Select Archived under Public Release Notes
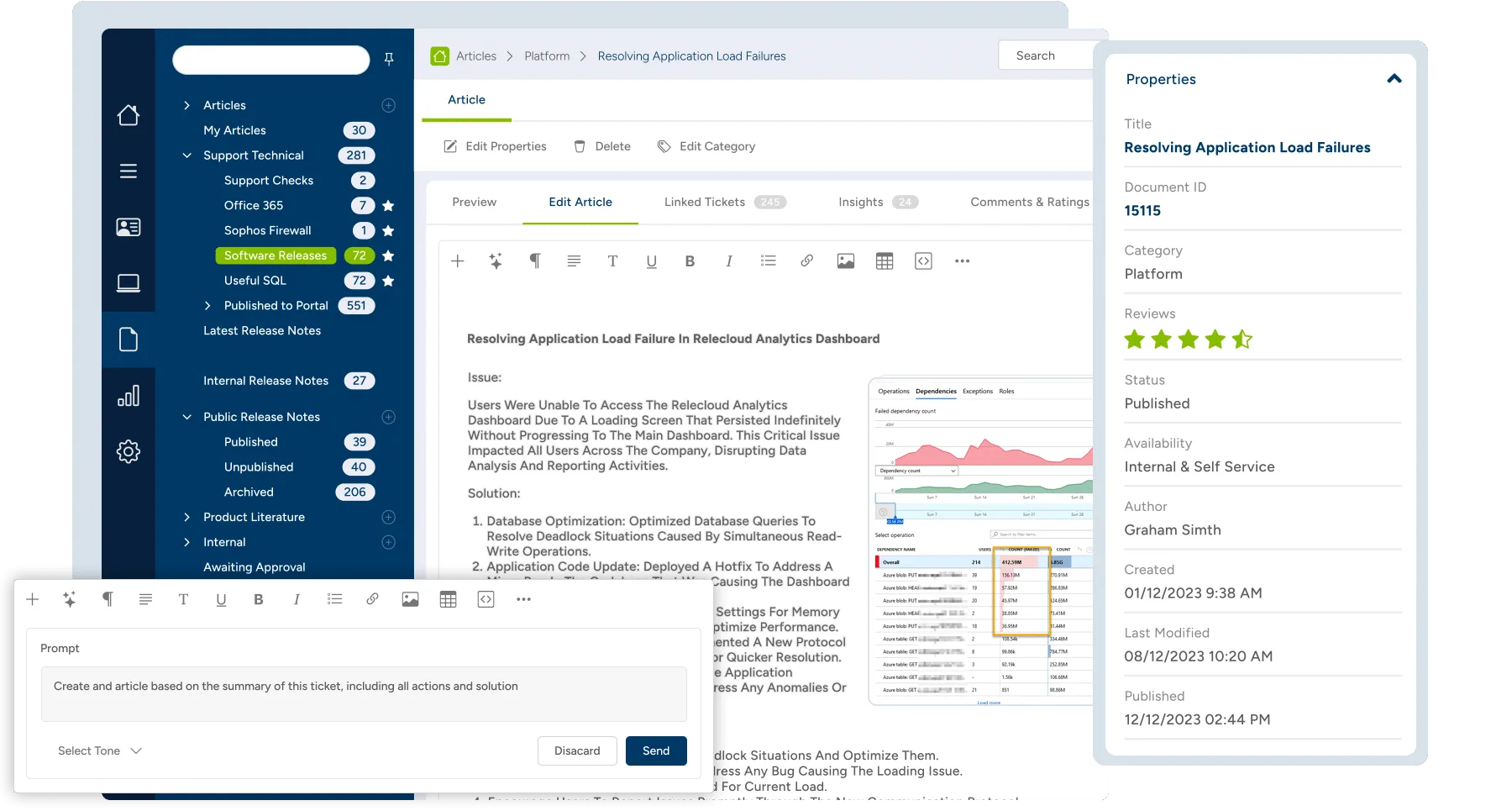The image size is (1512, 811). pos(249,492)
